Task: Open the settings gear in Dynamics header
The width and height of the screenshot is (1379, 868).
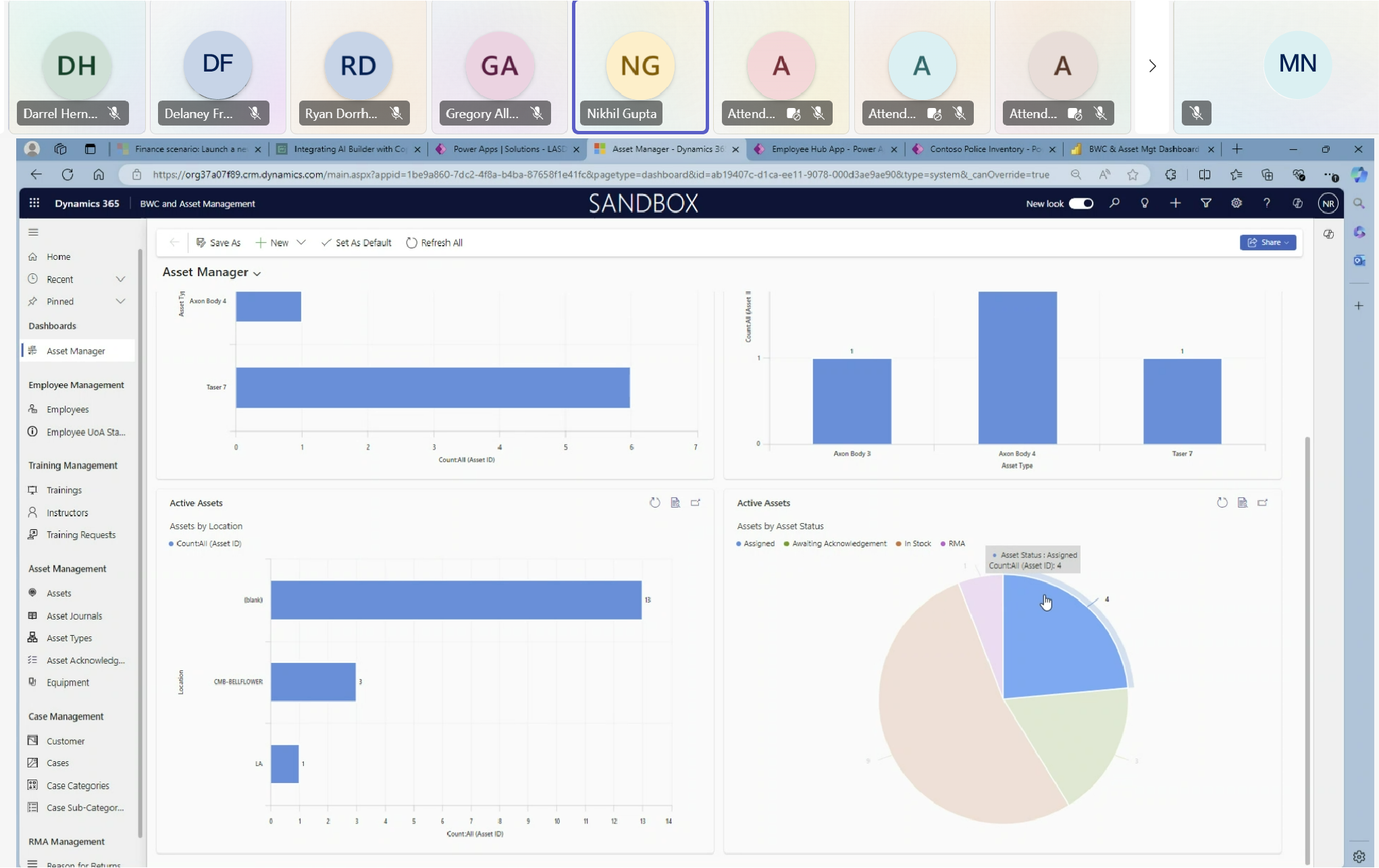Action: pyautogui.click(x=1236, y=203)
